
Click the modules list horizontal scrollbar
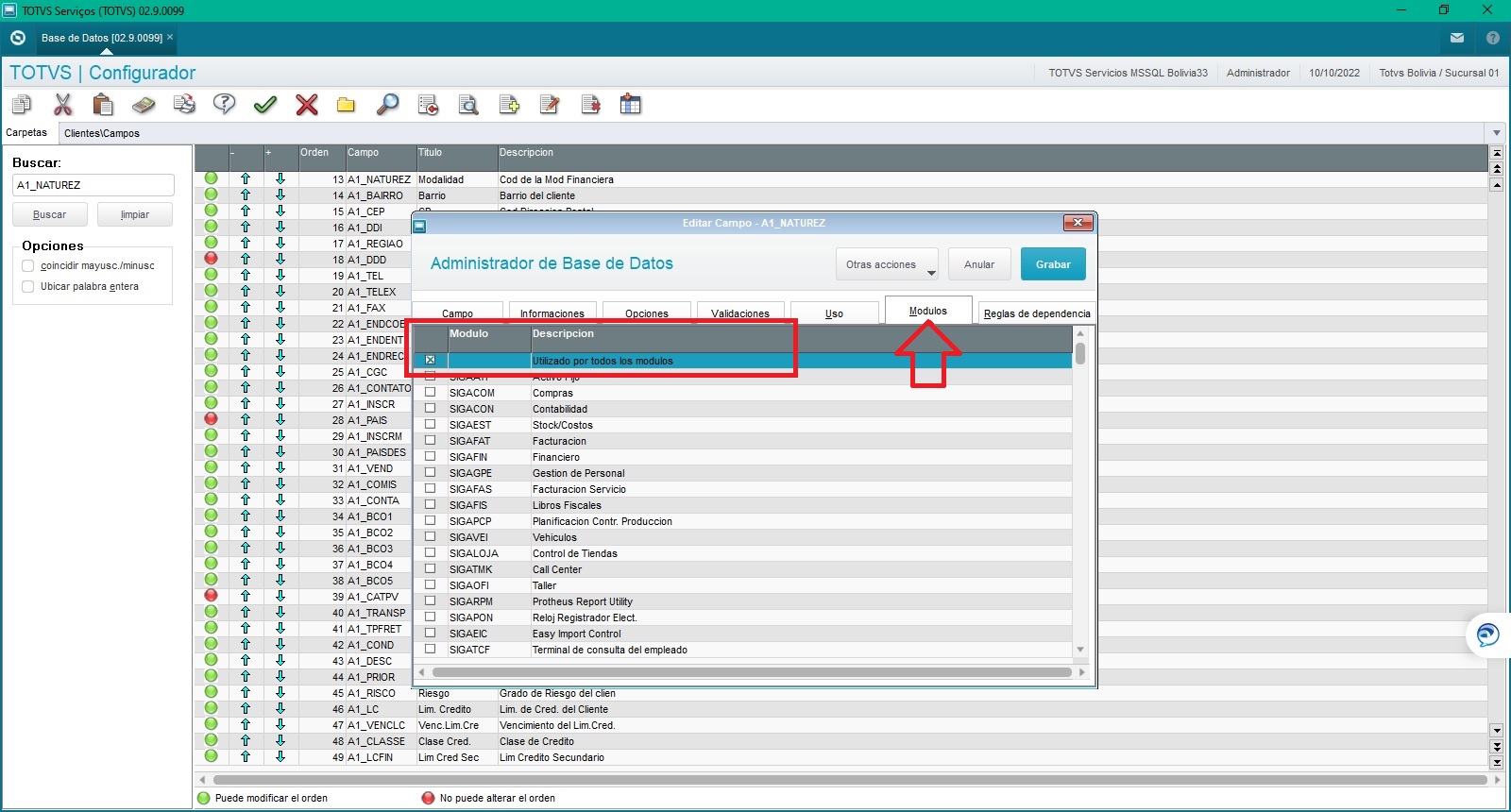751,672
